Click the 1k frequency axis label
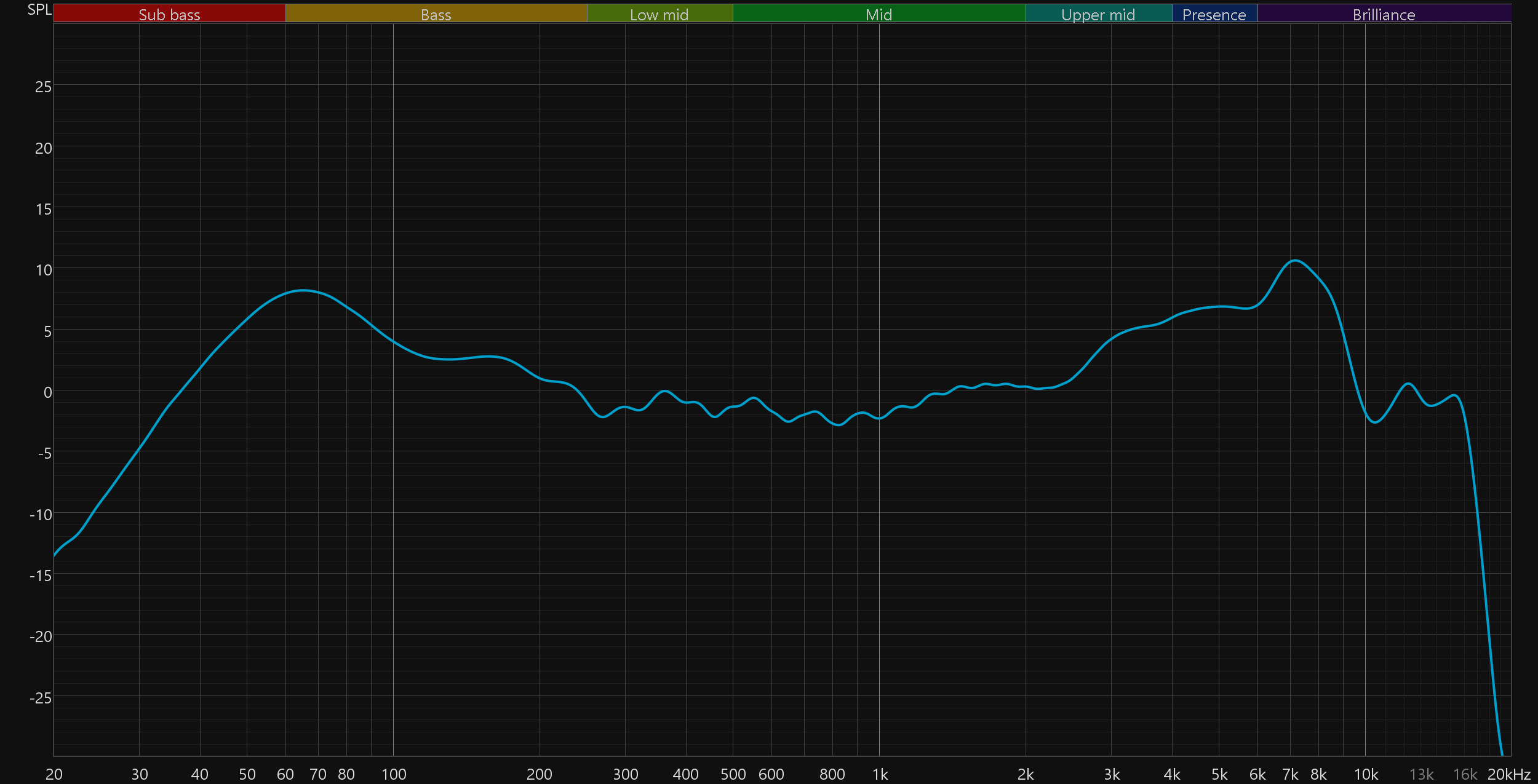 [880, 774]
